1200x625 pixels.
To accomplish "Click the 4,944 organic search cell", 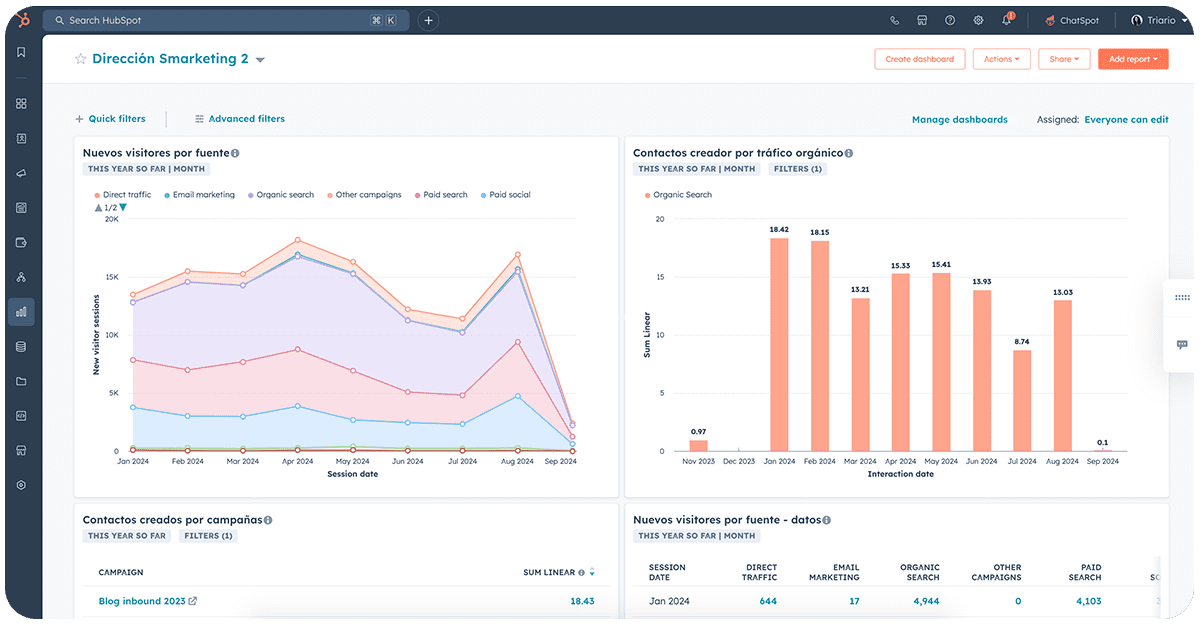I will (x=926, y=601).
